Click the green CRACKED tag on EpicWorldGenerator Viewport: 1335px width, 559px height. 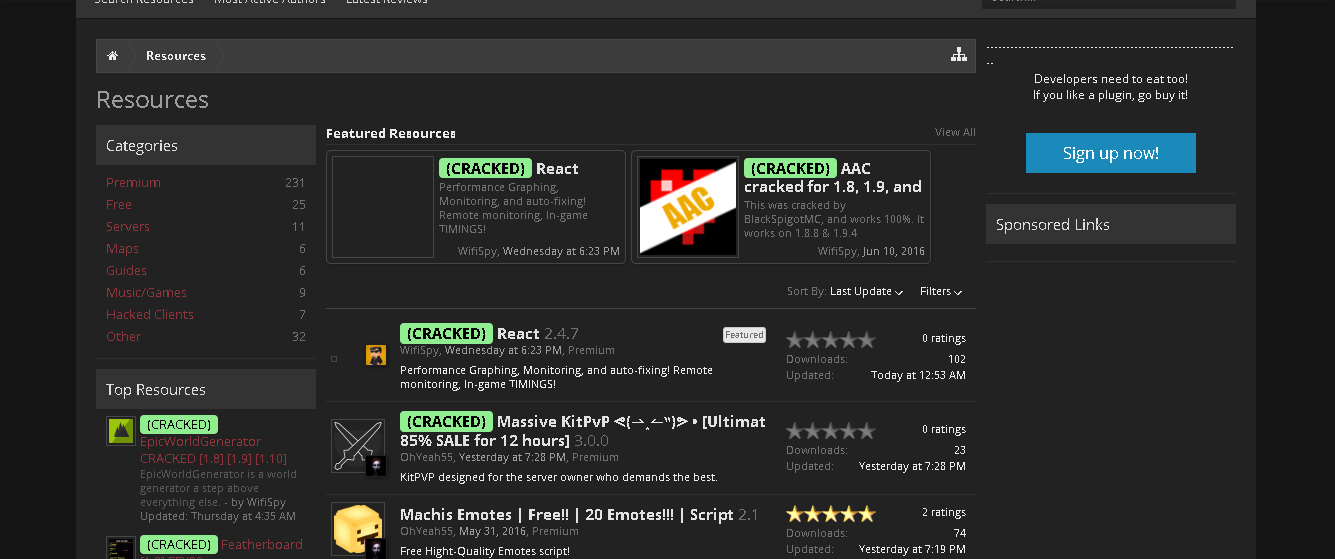(x=179, y=424)
